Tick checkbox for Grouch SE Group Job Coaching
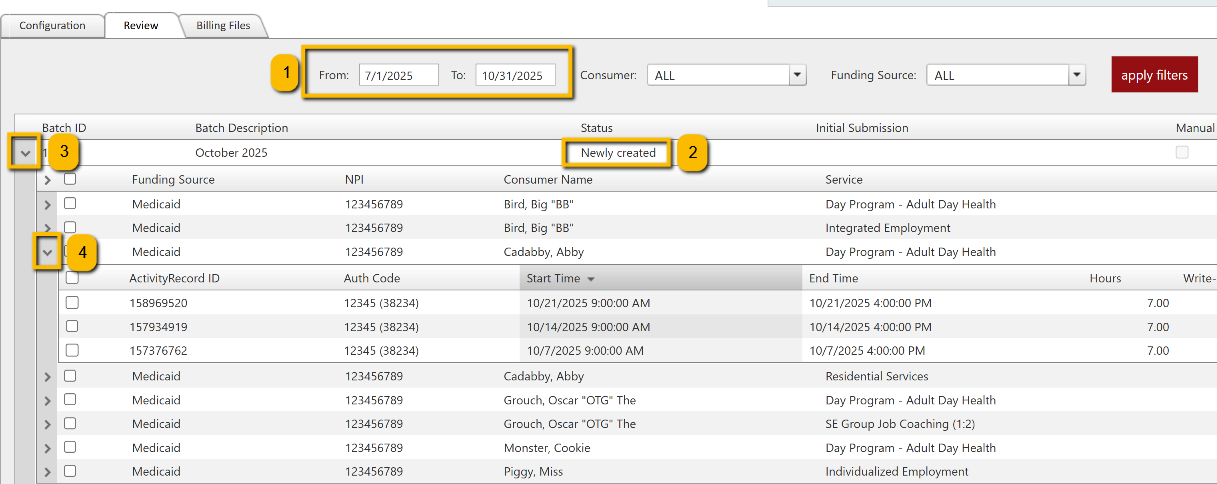This screenshot has width=1217, height=484. 71,424
